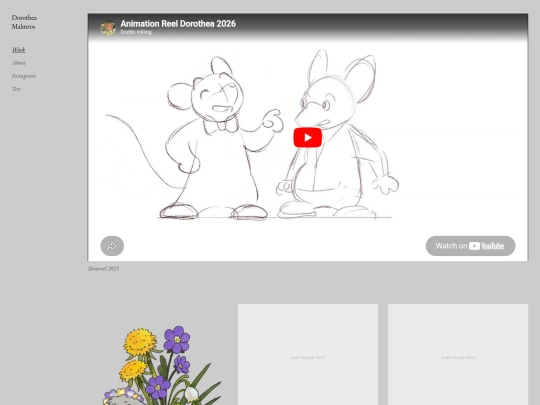Image resolution: width=540 pixels, height=405 pixels.
Task: Open the About page
Action: 19,63
